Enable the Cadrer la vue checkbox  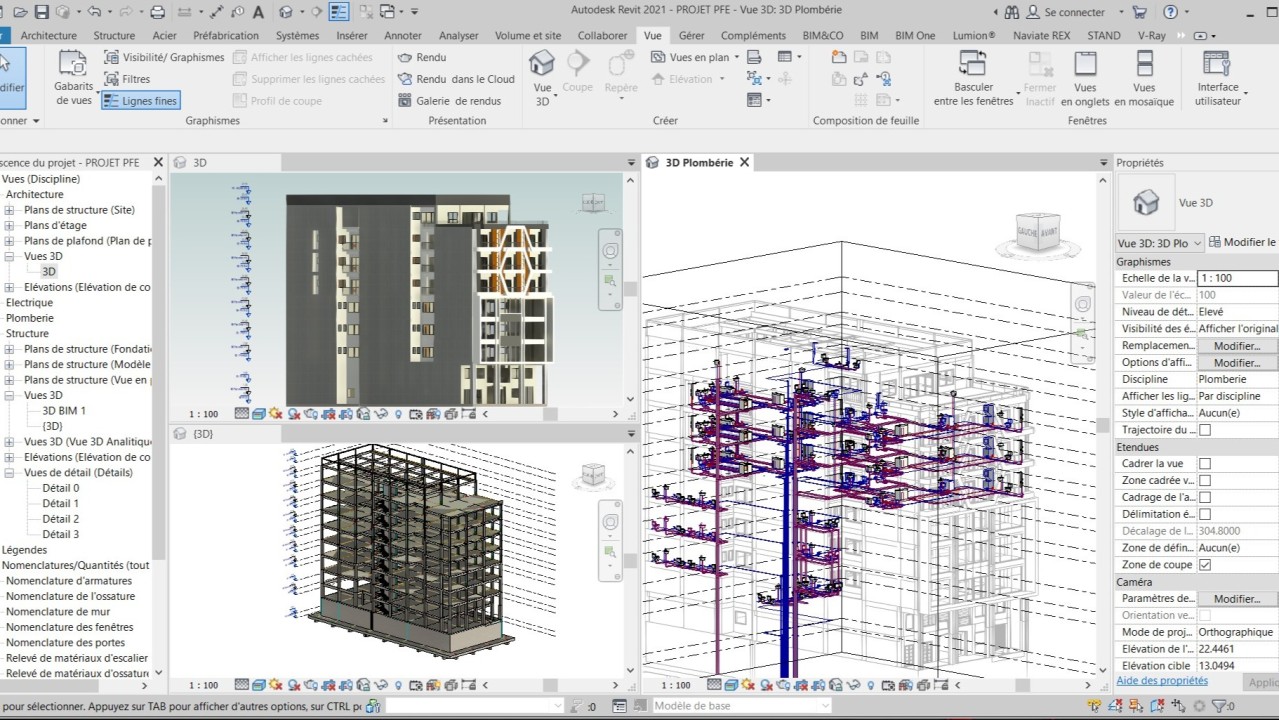tap(1205, 464)
